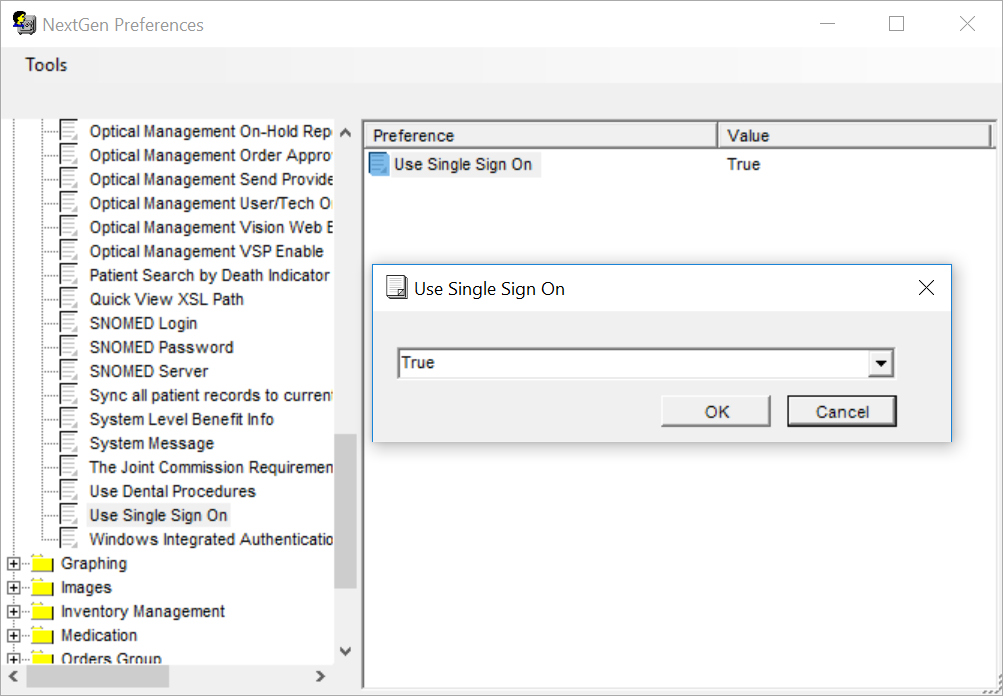This screenshot has height=696, width=1003.
Task: Click document icon beside SNOMED Password
Action: tap(68, 347)
